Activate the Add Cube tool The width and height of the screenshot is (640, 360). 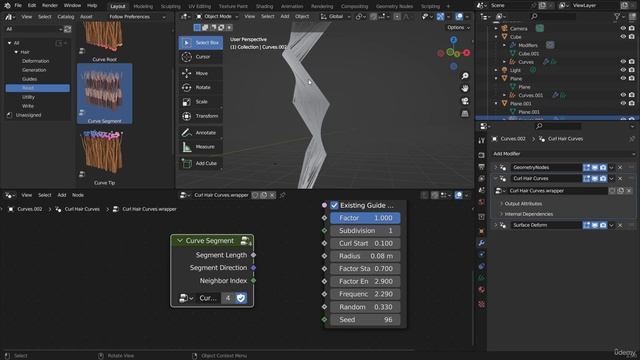click(201, 163)
